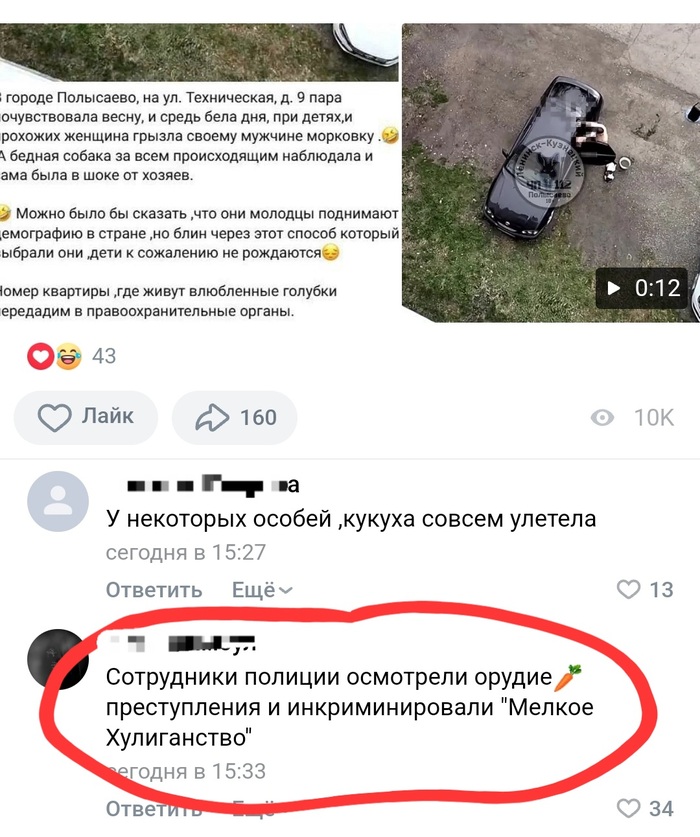Open the 43 reactions count
Viewport: 700px width, 837px height.
coord(104,356)
